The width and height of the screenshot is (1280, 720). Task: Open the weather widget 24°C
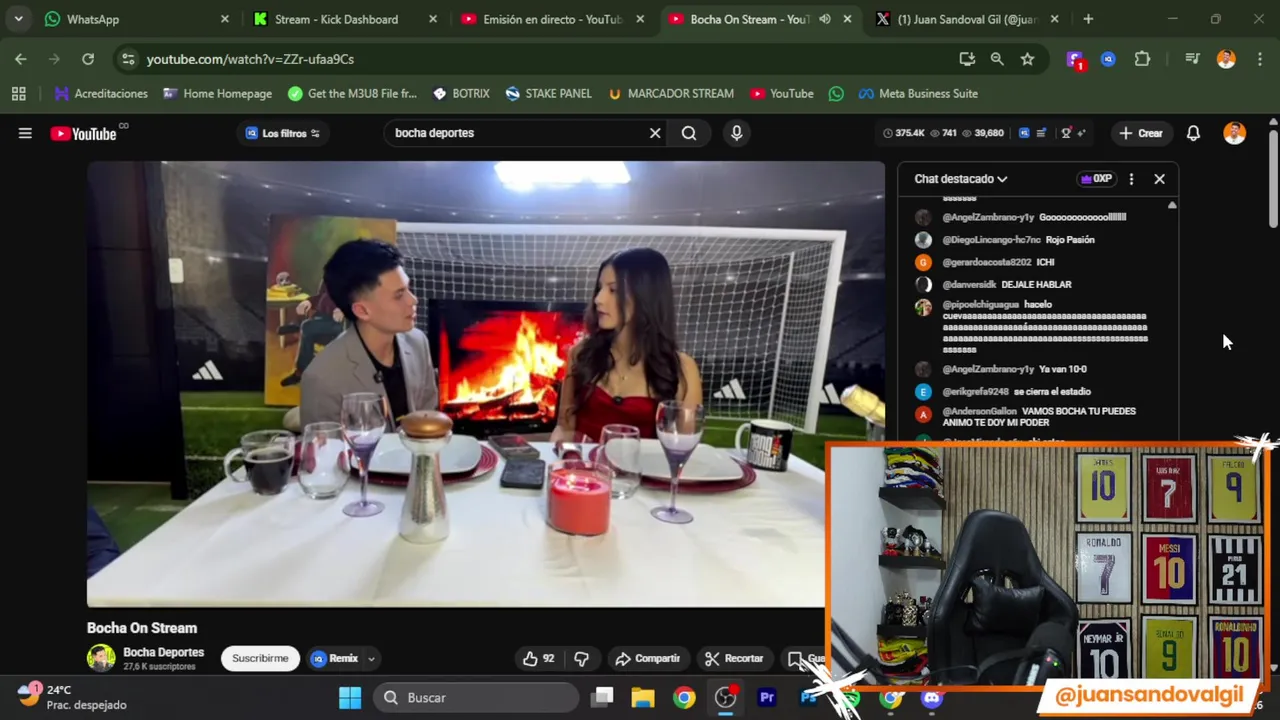pos(72,697)
